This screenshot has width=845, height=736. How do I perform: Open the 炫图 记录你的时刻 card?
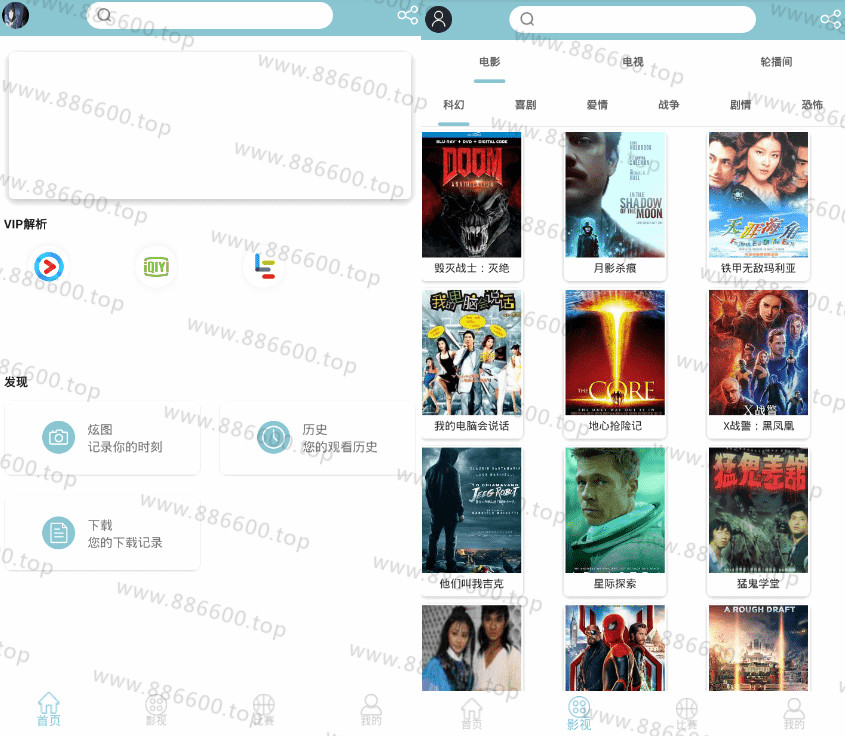click(x=102, y=438)
